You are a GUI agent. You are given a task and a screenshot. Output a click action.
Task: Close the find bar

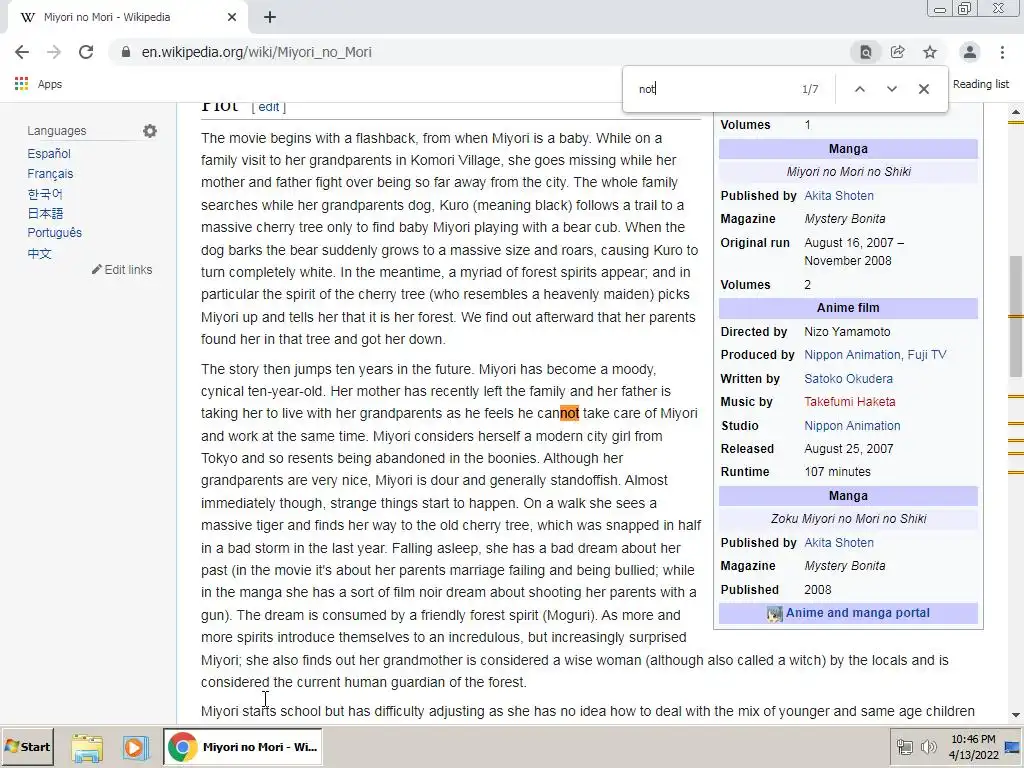pyautogui.click(x=923, y=89)
